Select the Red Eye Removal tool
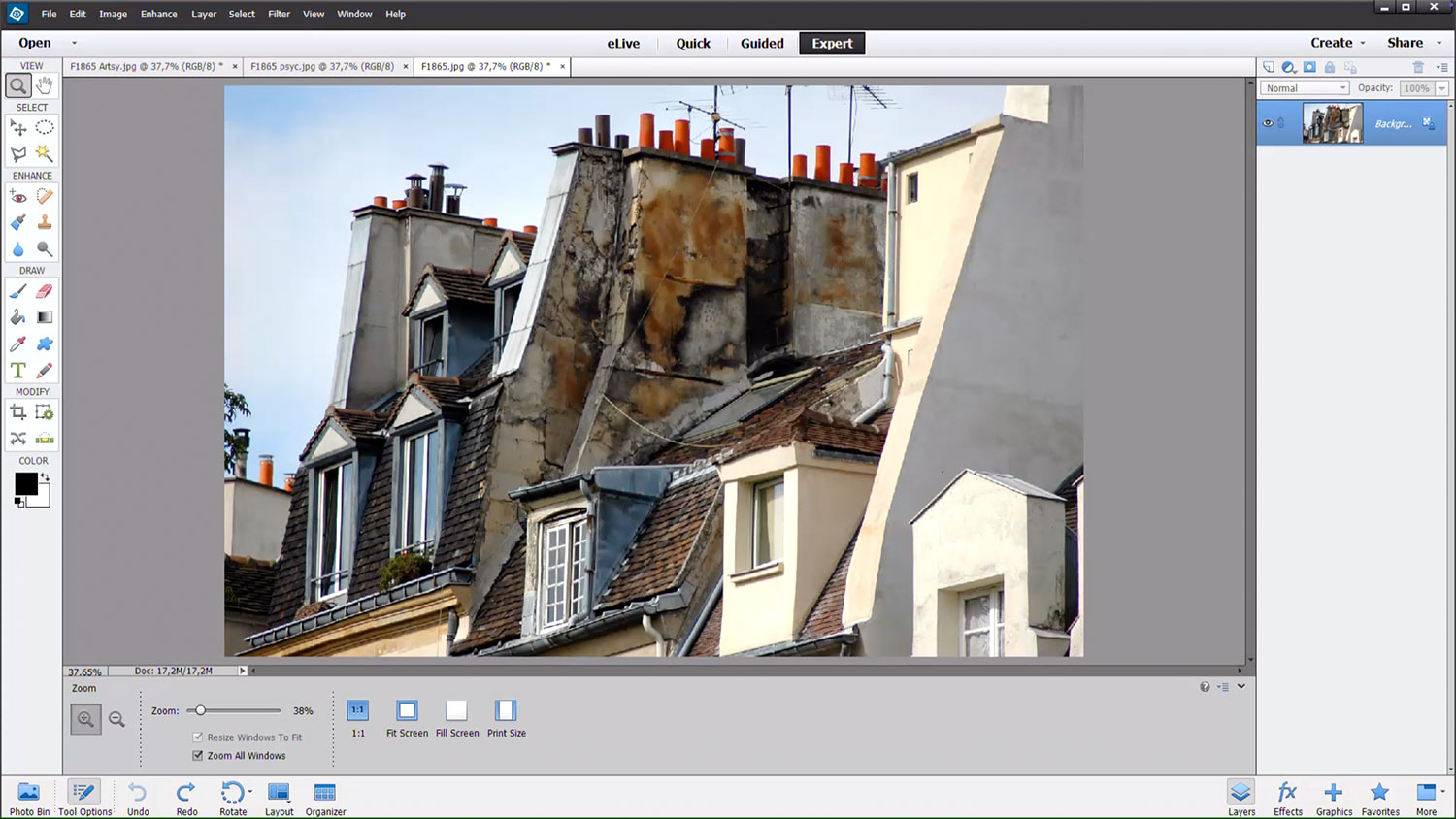This screenshot has height=819, width=1456. click(18, 197)
